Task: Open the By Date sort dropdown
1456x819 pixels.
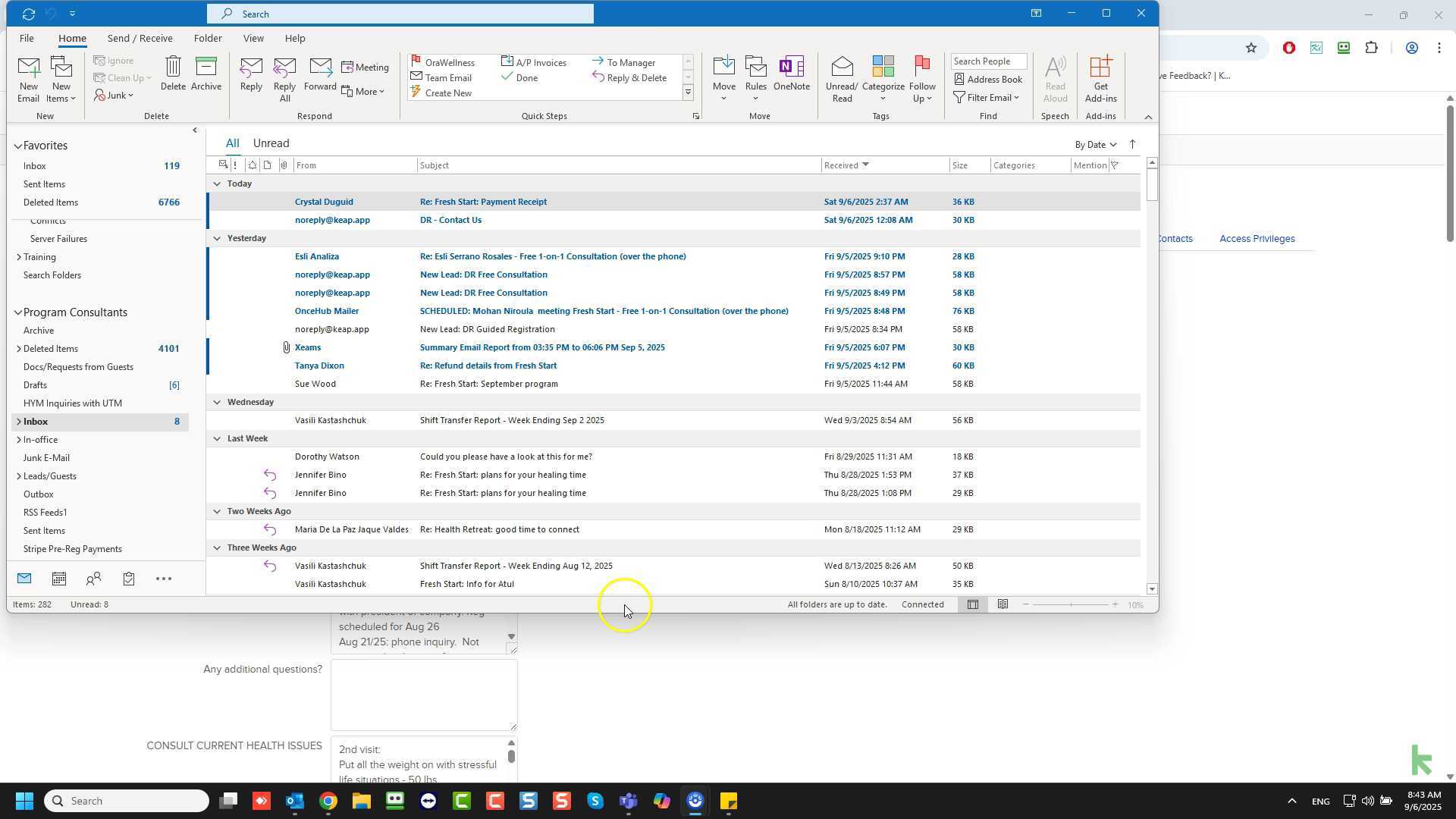Action: tap(1095, 145)
